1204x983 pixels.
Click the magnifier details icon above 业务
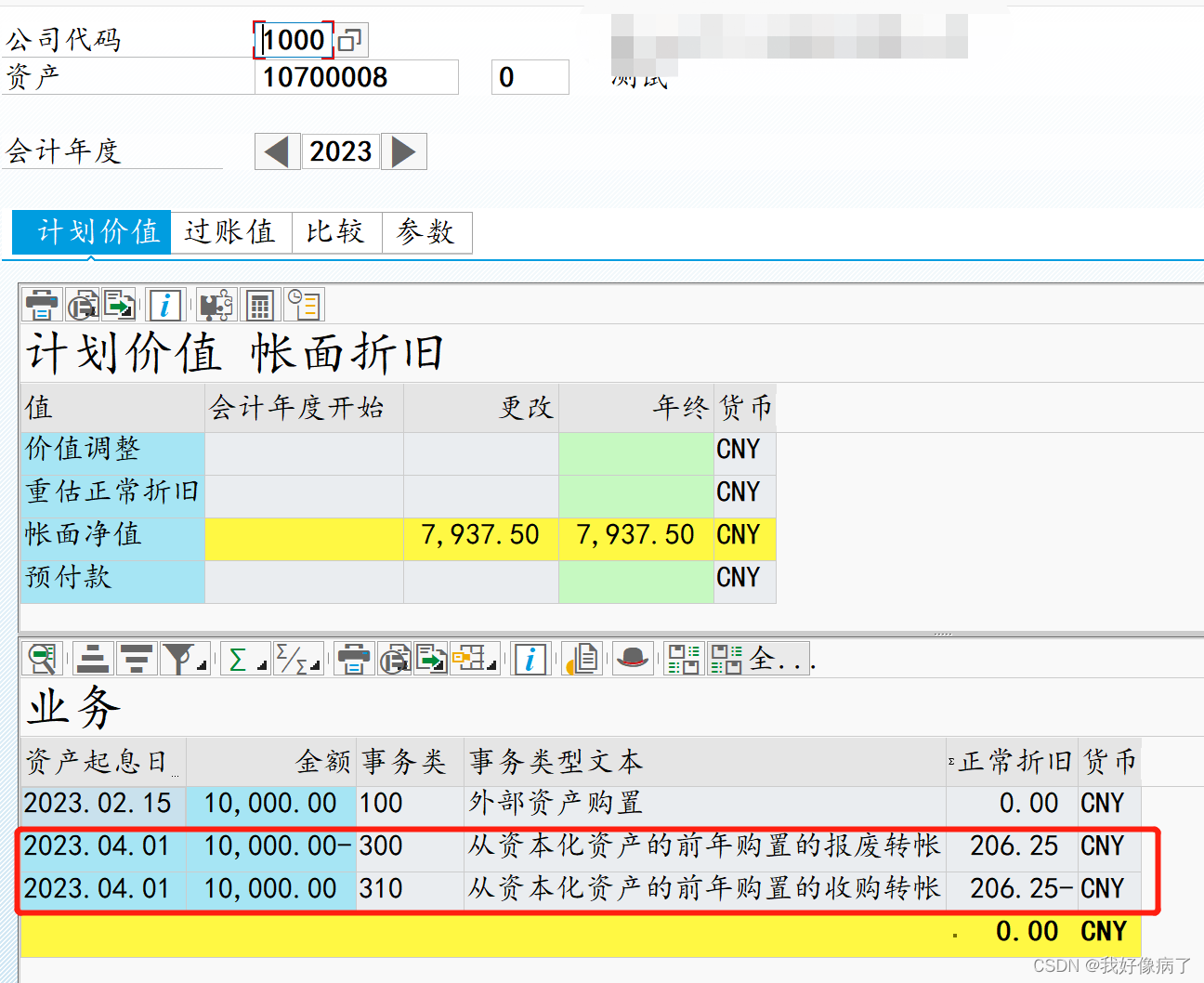(43, 659)
